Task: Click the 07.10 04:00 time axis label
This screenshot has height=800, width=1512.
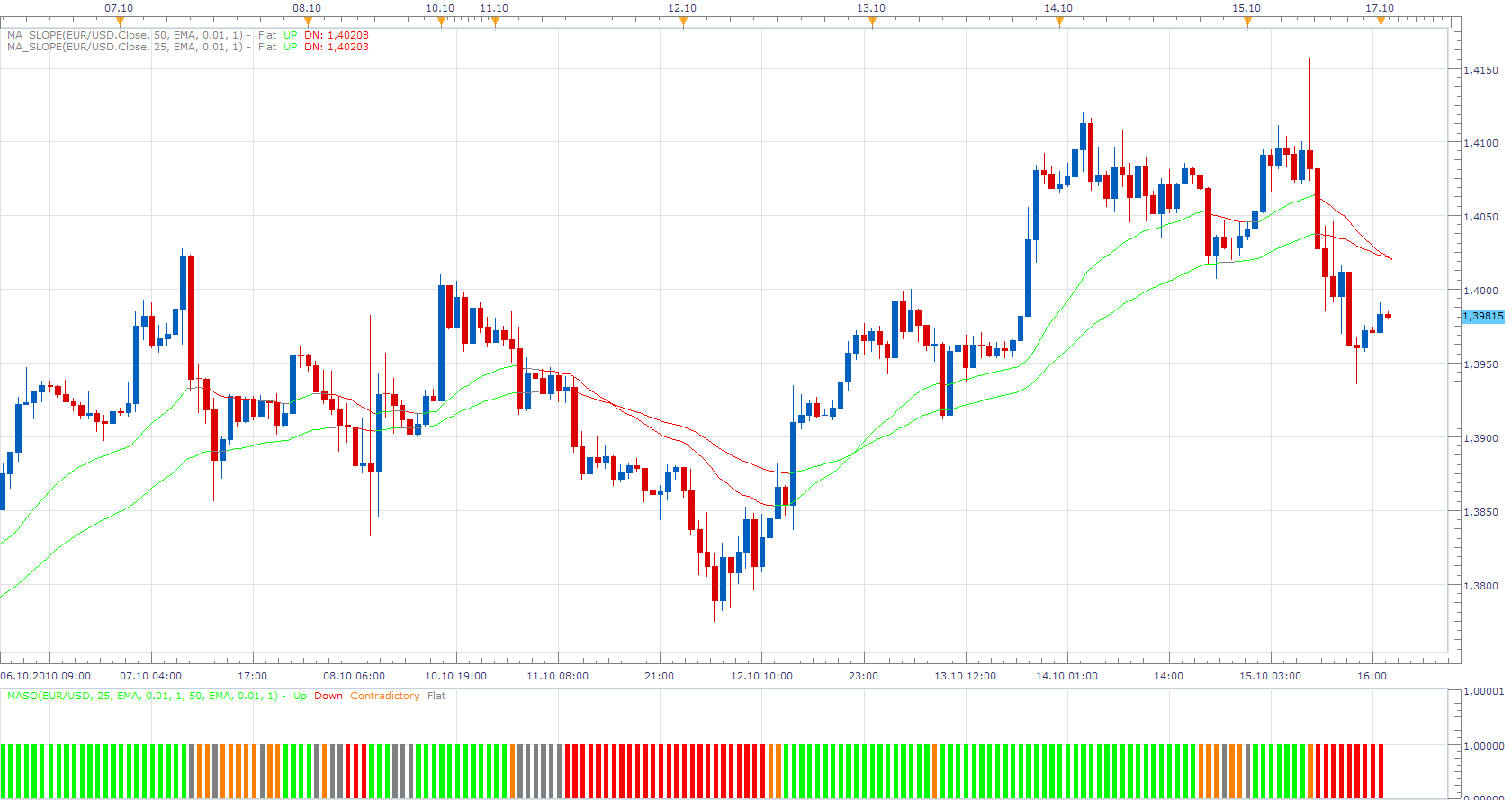Action: [x=150, y=676]
